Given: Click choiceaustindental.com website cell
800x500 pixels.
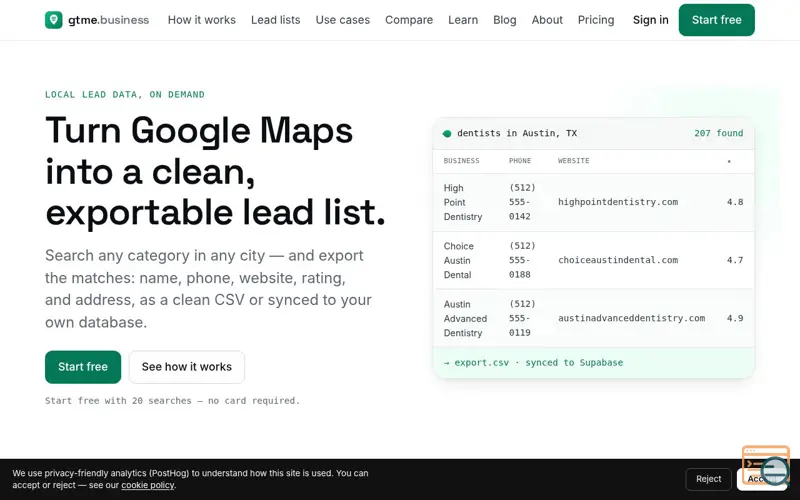Looking at the screenshot, I should click(x=618, y=260).
